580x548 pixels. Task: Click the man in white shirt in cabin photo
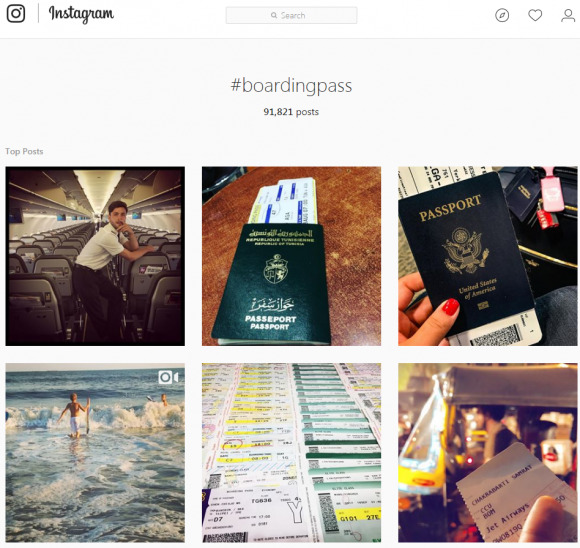click(107, 266)
